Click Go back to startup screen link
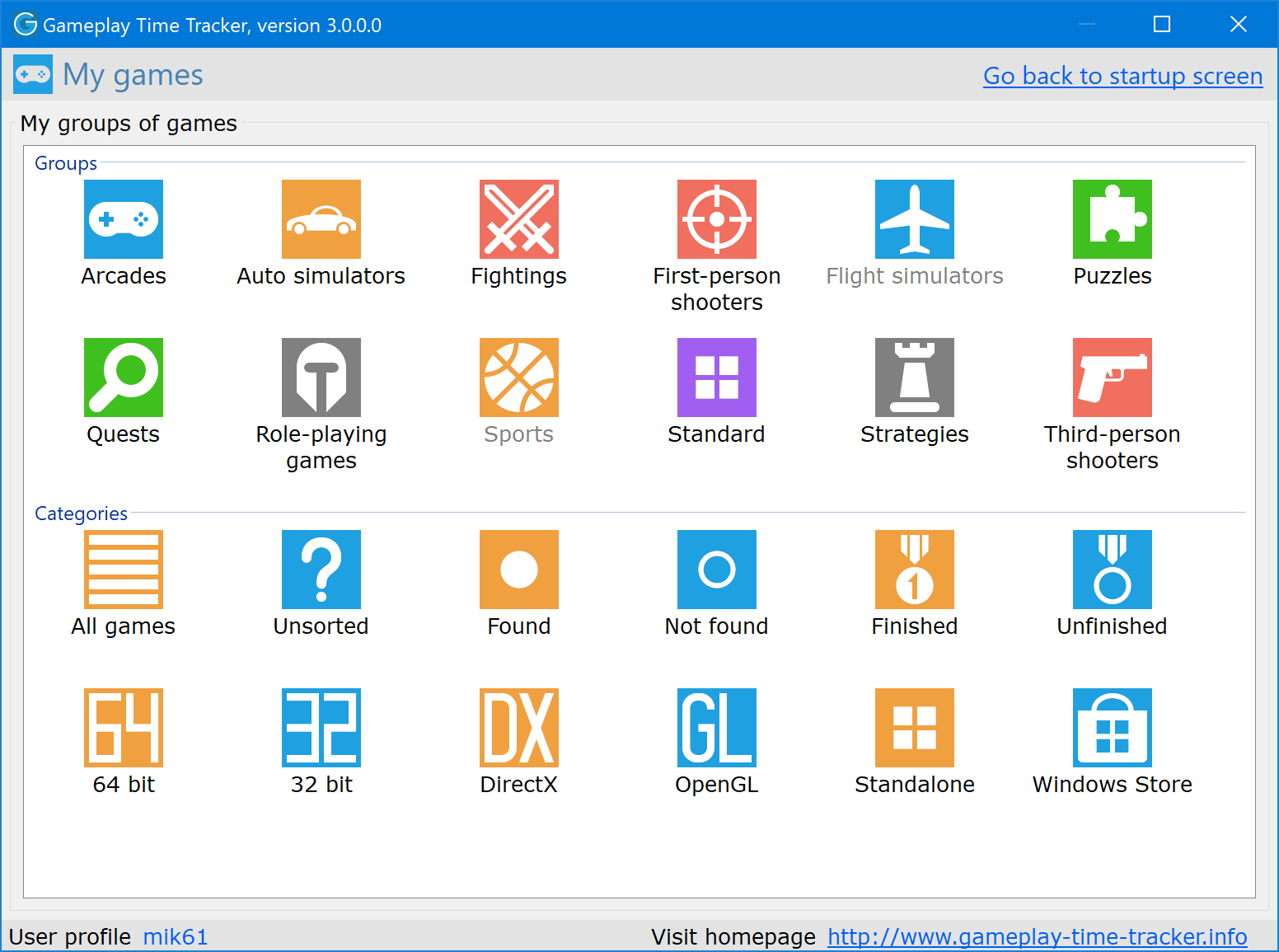 coord(1123,76)
